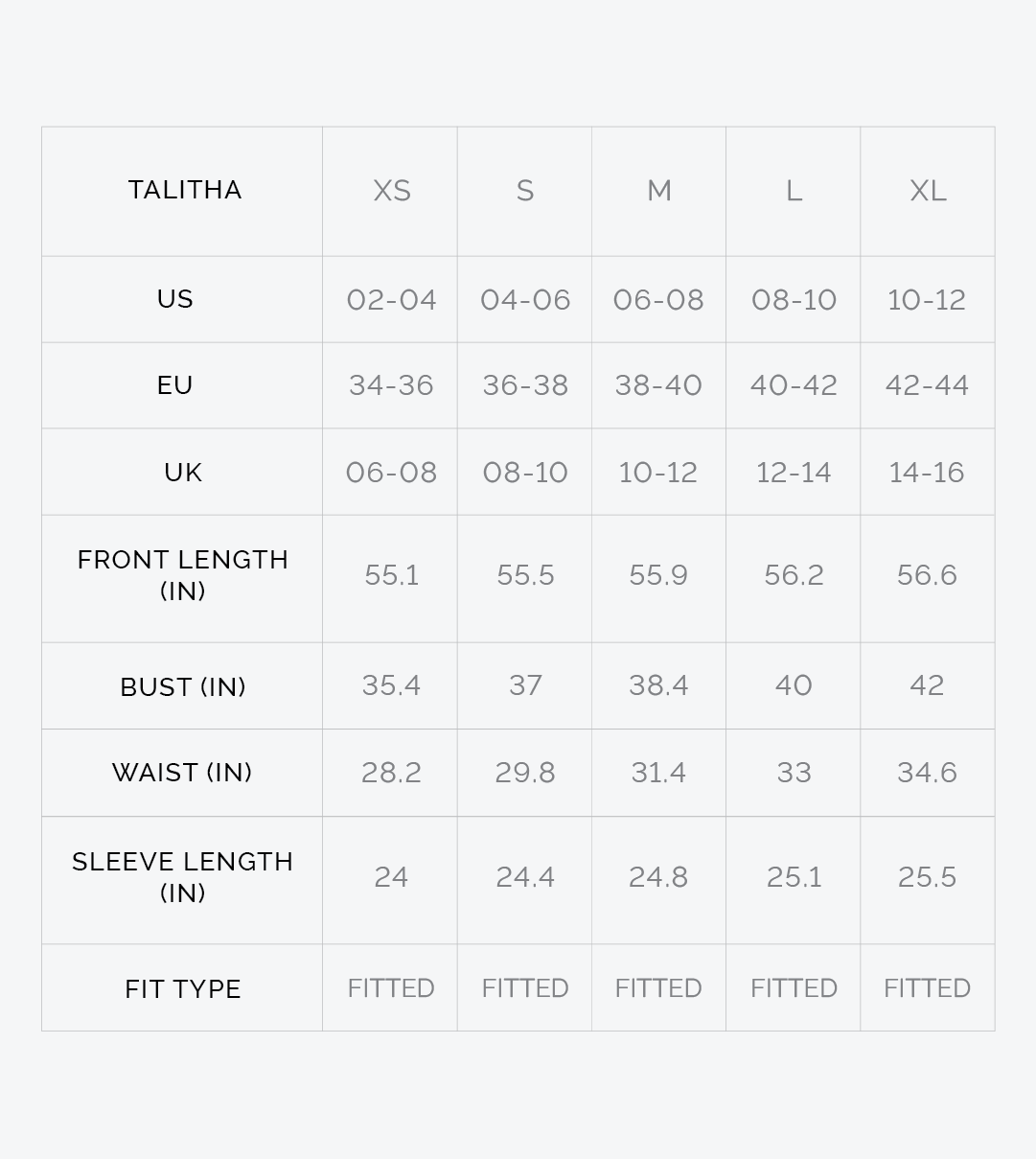Viewport: 1036px width, 1159px height.
Task: Click the L size column header
Action: 794,191
